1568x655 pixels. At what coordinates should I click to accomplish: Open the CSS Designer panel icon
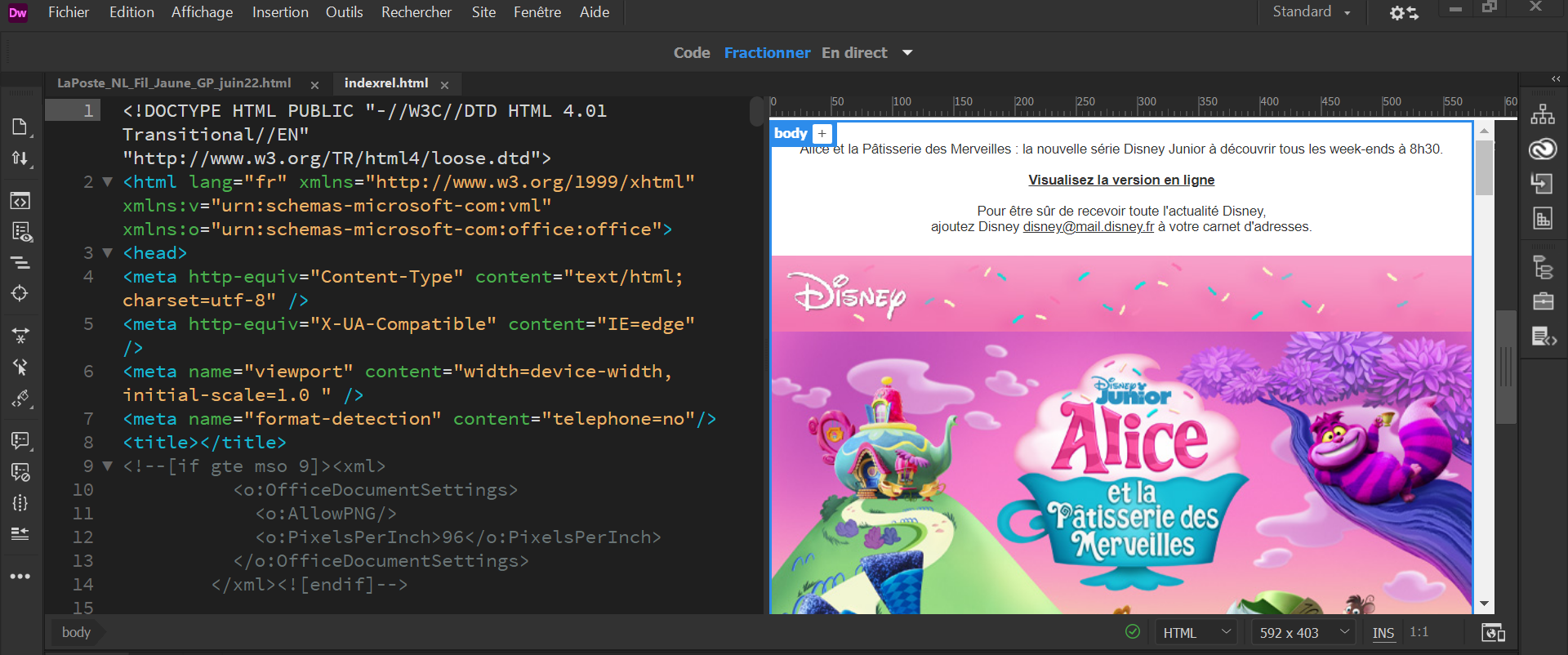click(x=1543, y=218)
